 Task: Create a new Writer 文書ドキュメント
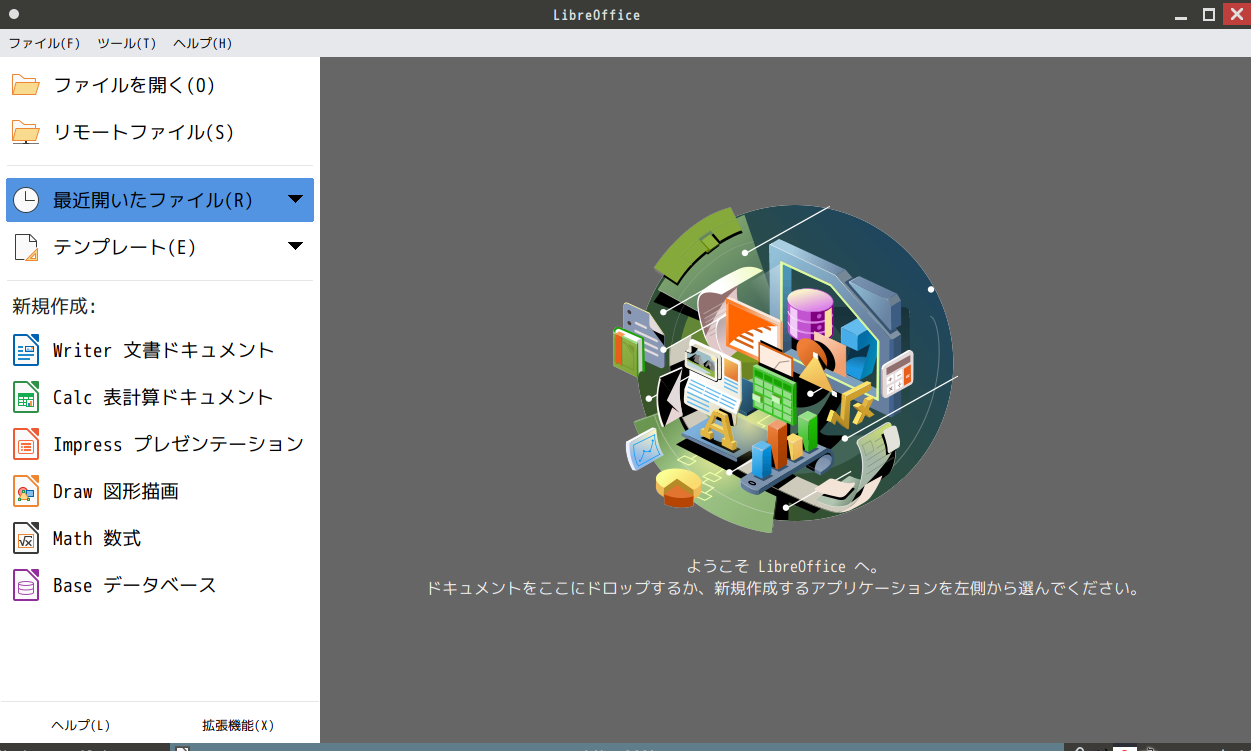pyautogui.click(x=160, y=350)
